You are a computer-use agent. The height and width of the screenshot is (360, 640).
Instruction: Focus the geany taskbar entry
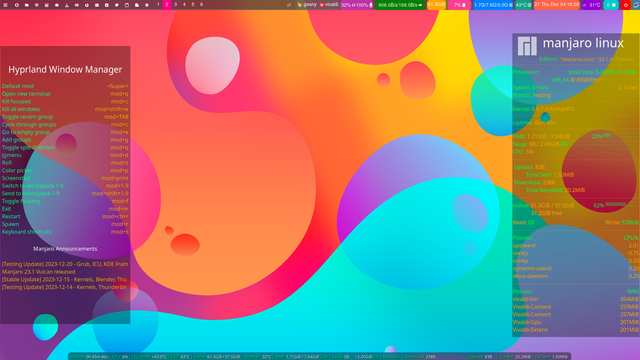(307, 5)
